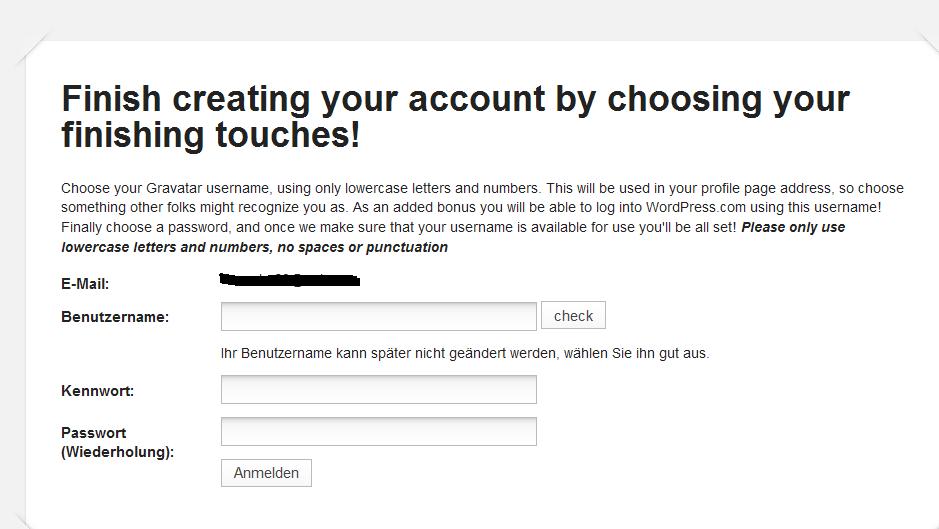
Task: Click the Benutzername label
Action: tap(115, 317)
